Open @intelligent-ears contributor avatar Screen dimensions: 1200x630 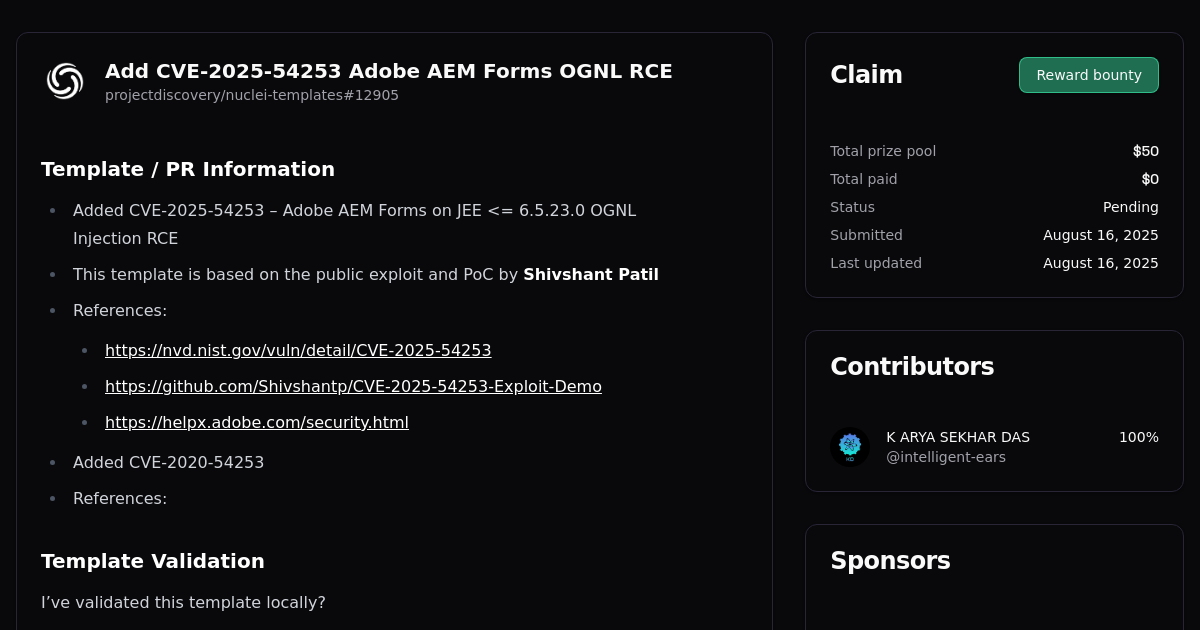[849, 446]
